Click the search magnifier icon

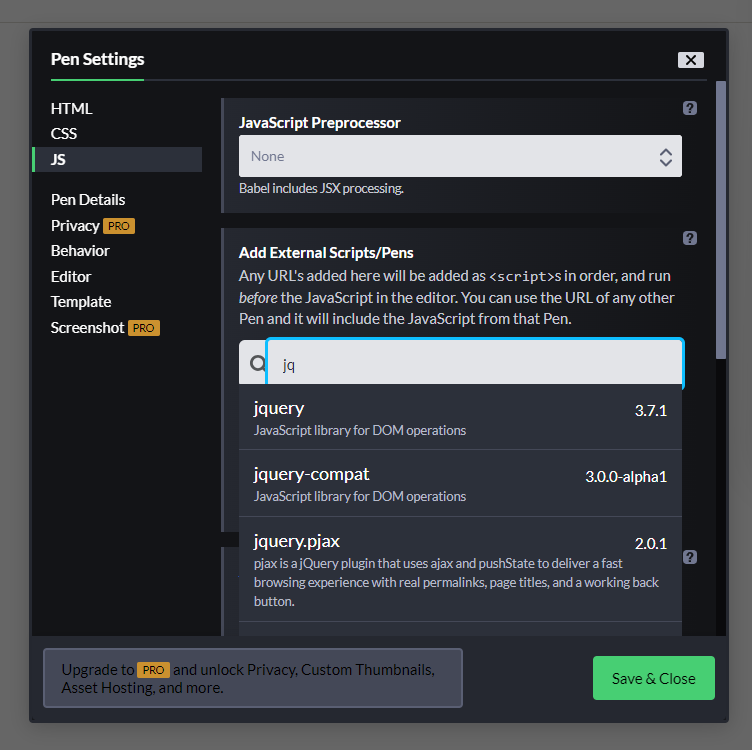258,363
